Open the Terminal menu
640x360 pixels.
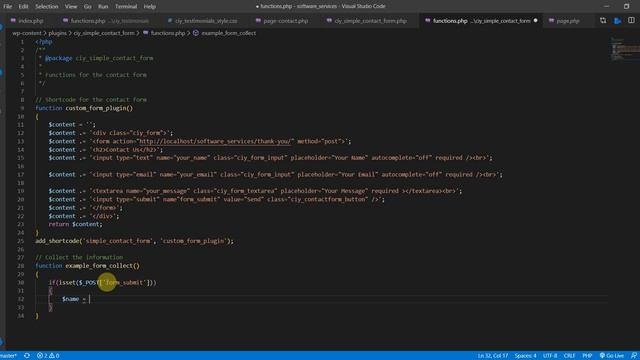pos(126,7)
